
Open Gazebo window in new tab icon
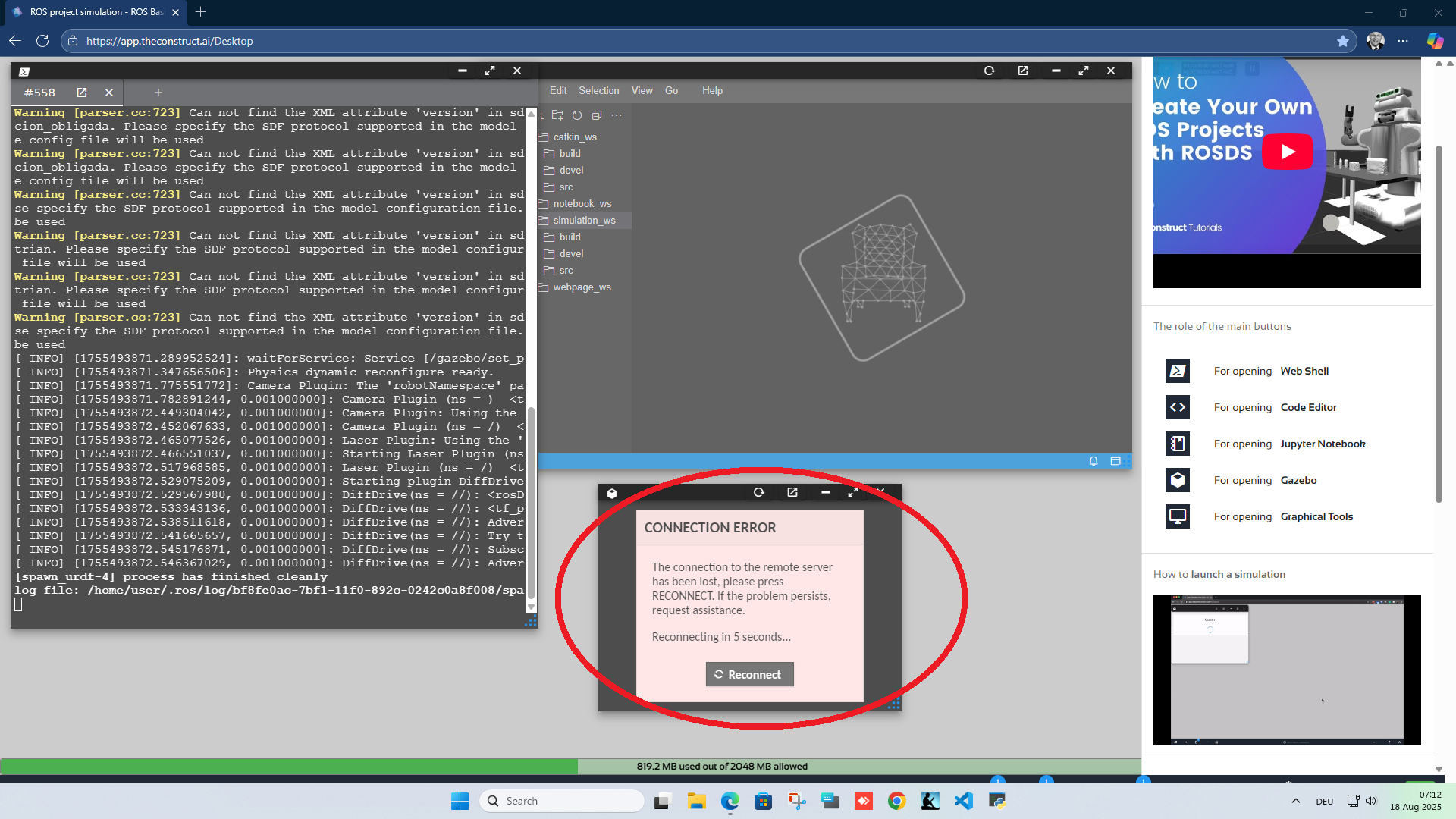(792, 493)
